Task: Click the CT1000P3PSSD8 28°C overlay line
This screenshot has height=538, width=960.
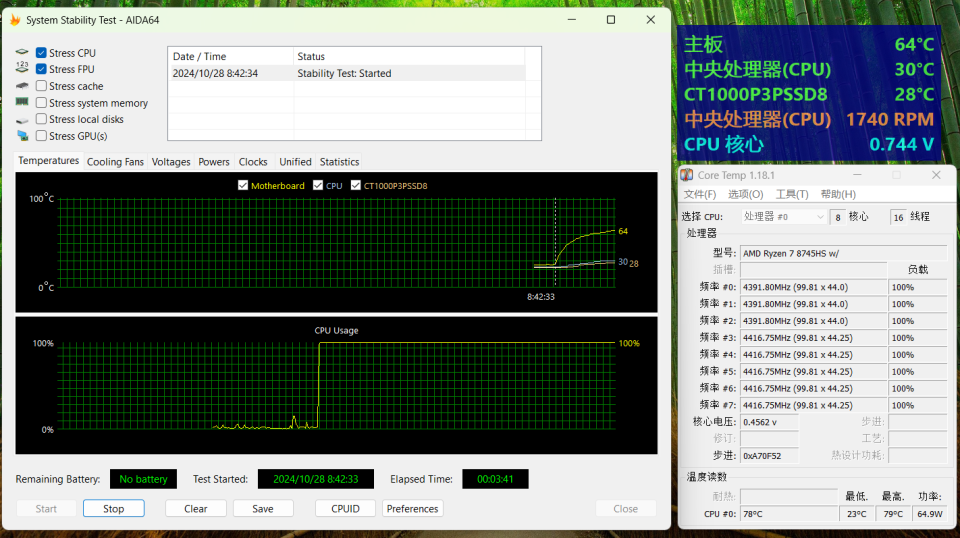Action: [809, 94]
